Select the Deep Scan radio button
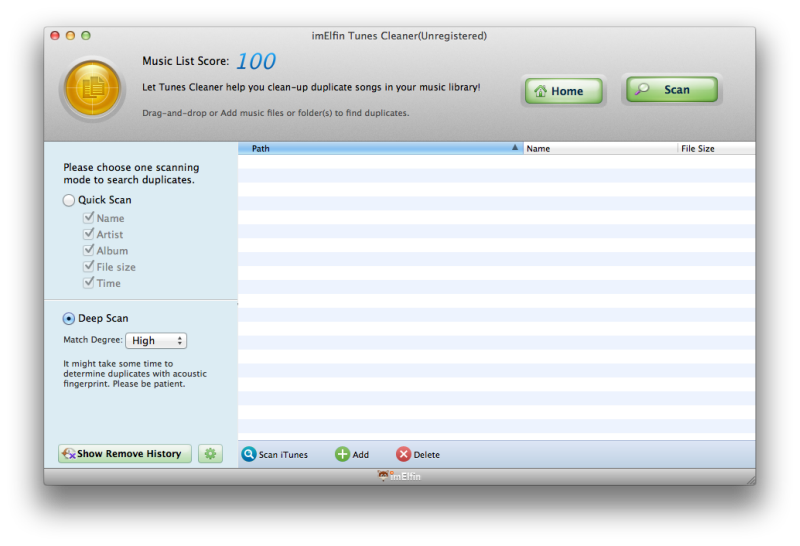This screenshot has width=800, height=546. [x=68, y=318]
